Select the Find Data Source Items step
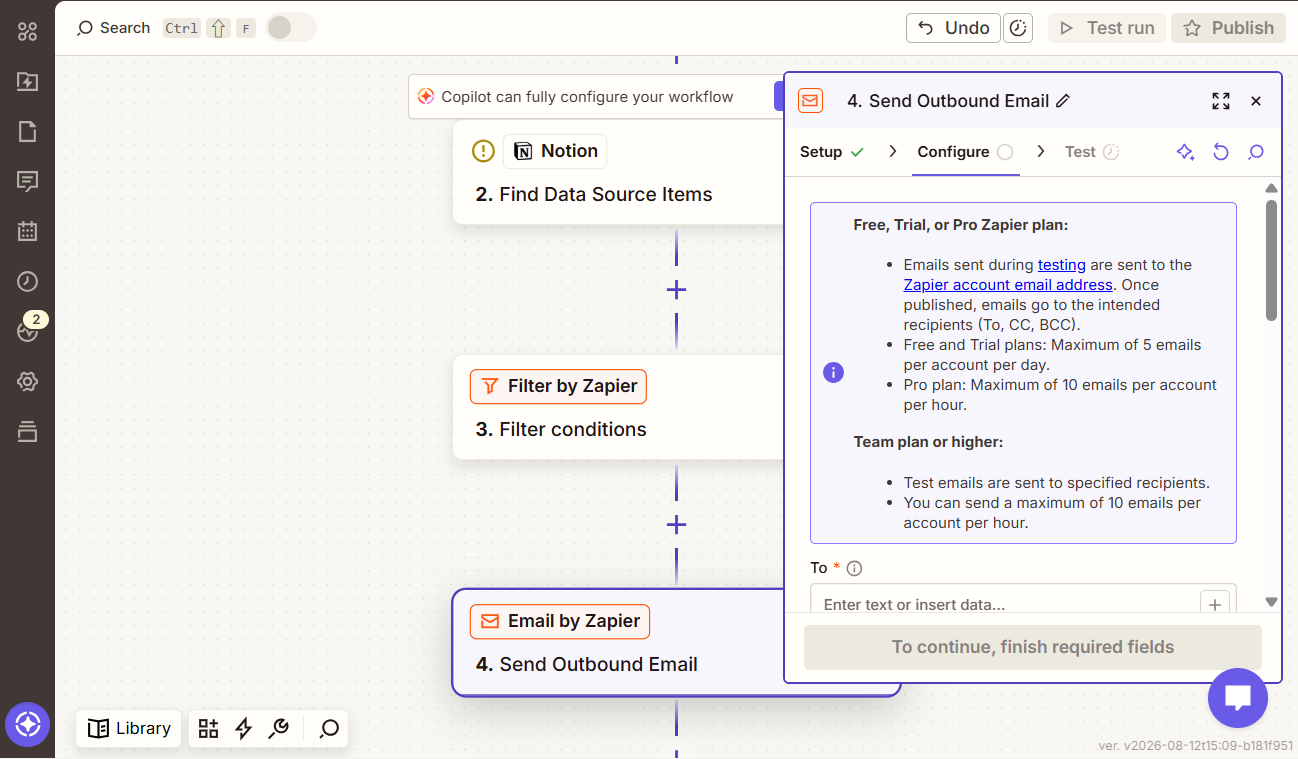Image resolution: width=1298 pixels, height=759 pixels. click(x=618, y=172)
